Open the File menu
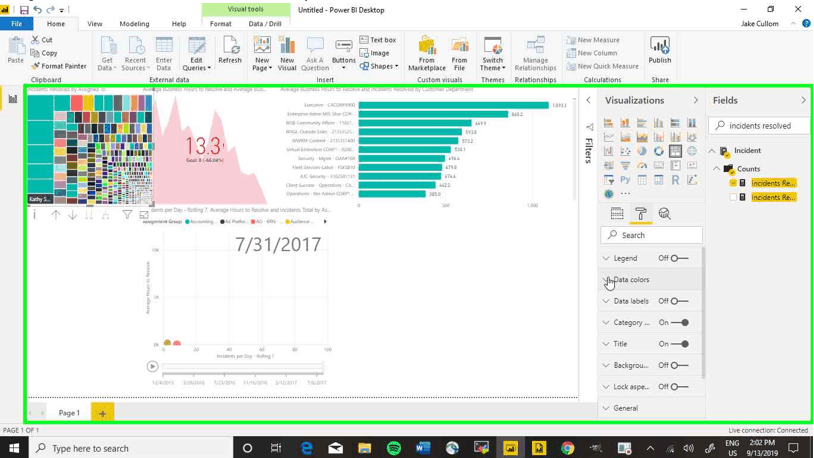 (17, 24)
